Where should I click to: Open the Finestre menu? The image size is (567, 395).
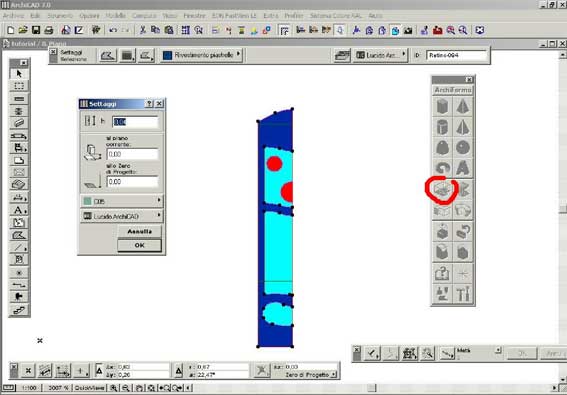coord(195,16)
